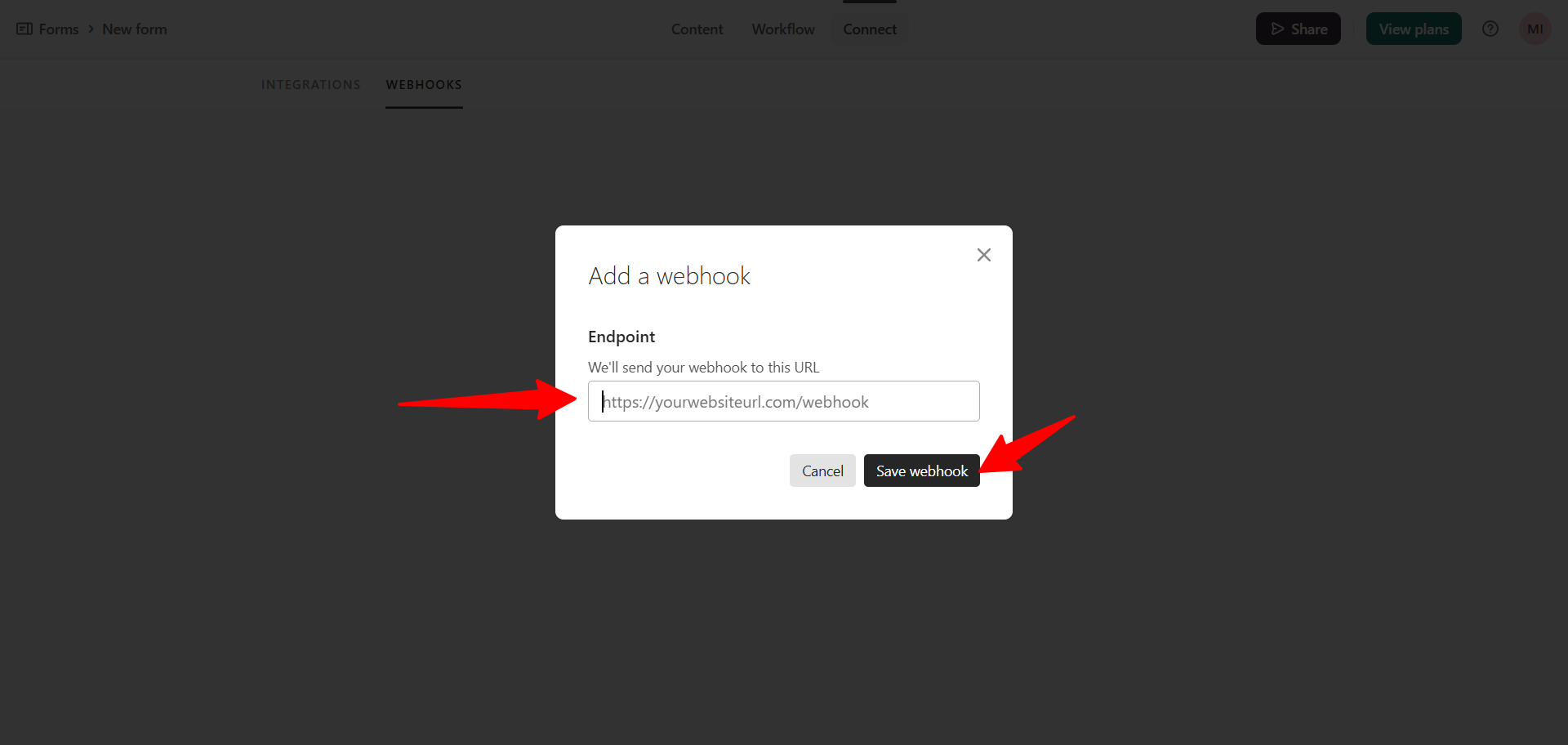Close the Add a webhook dialog
The height and width of the screenshot is (745, 1568).
[984, 255]
